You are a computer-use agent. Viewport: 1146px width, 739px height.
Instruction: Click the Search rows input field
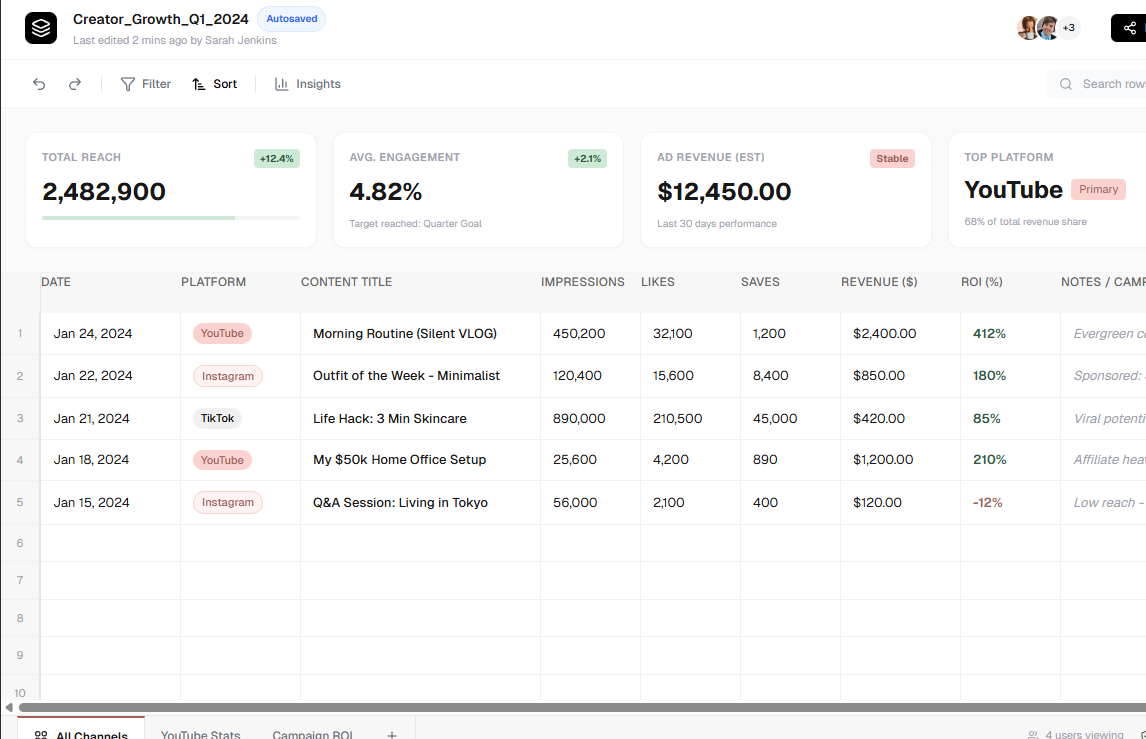[1110, 84]
